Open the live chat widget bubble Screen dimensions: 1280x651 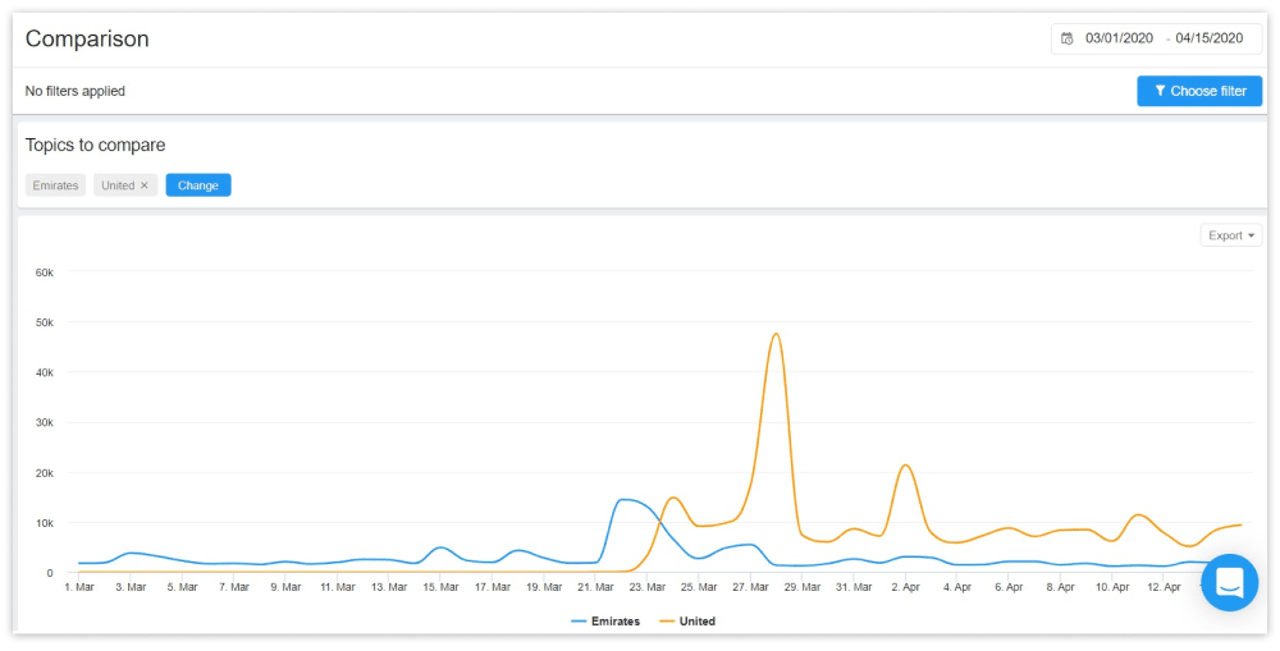click(x=1229, y=582)
